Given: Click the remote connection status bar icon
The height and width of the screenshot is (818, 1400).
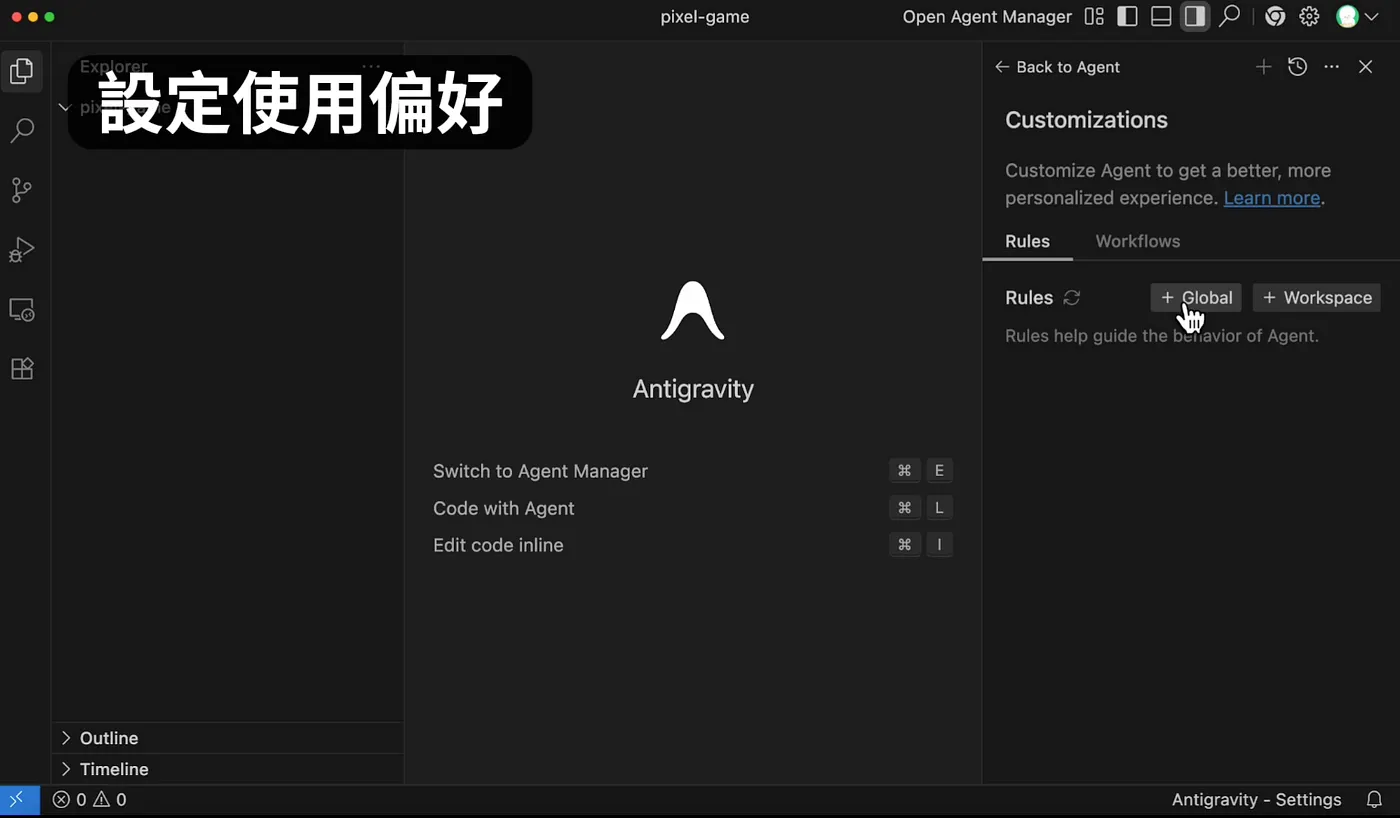Looking at the screenshot, I should click(x=19, y=800).
